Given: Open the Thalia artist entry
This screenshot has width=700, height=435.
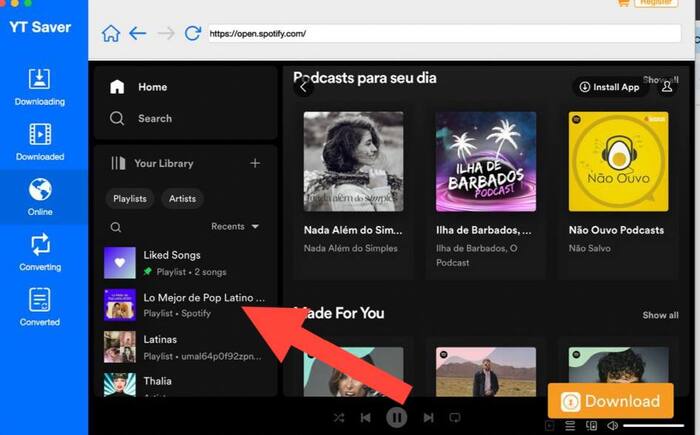Looking at the screenshot, I should (185, 385).
